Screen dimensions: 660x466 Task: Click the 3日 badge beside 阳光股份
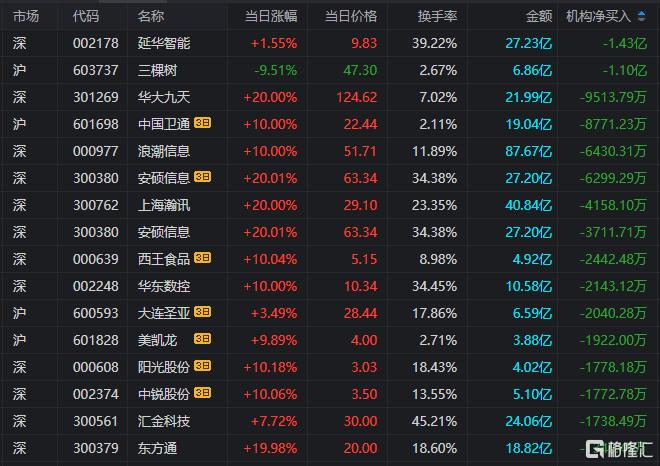pos(202,365)
